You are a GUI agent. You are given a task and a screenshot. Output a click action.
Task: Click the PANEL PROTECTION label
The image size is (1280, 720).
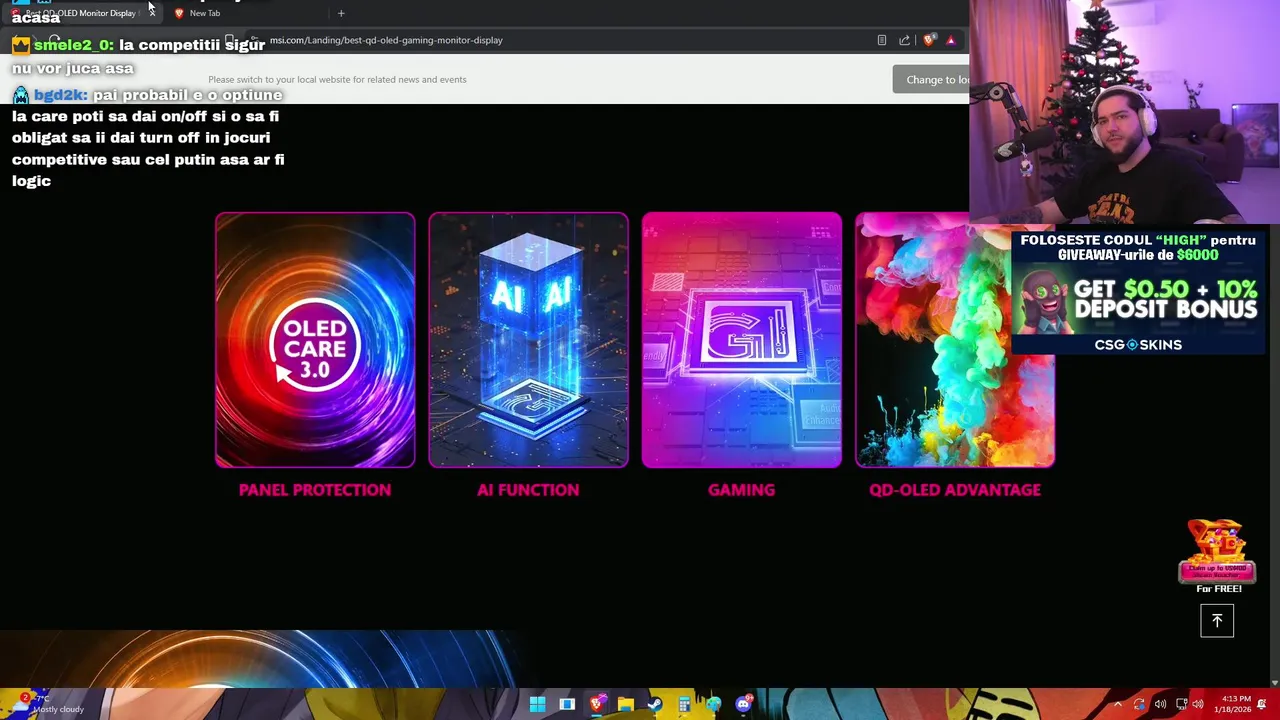click(x=315, y=490)
